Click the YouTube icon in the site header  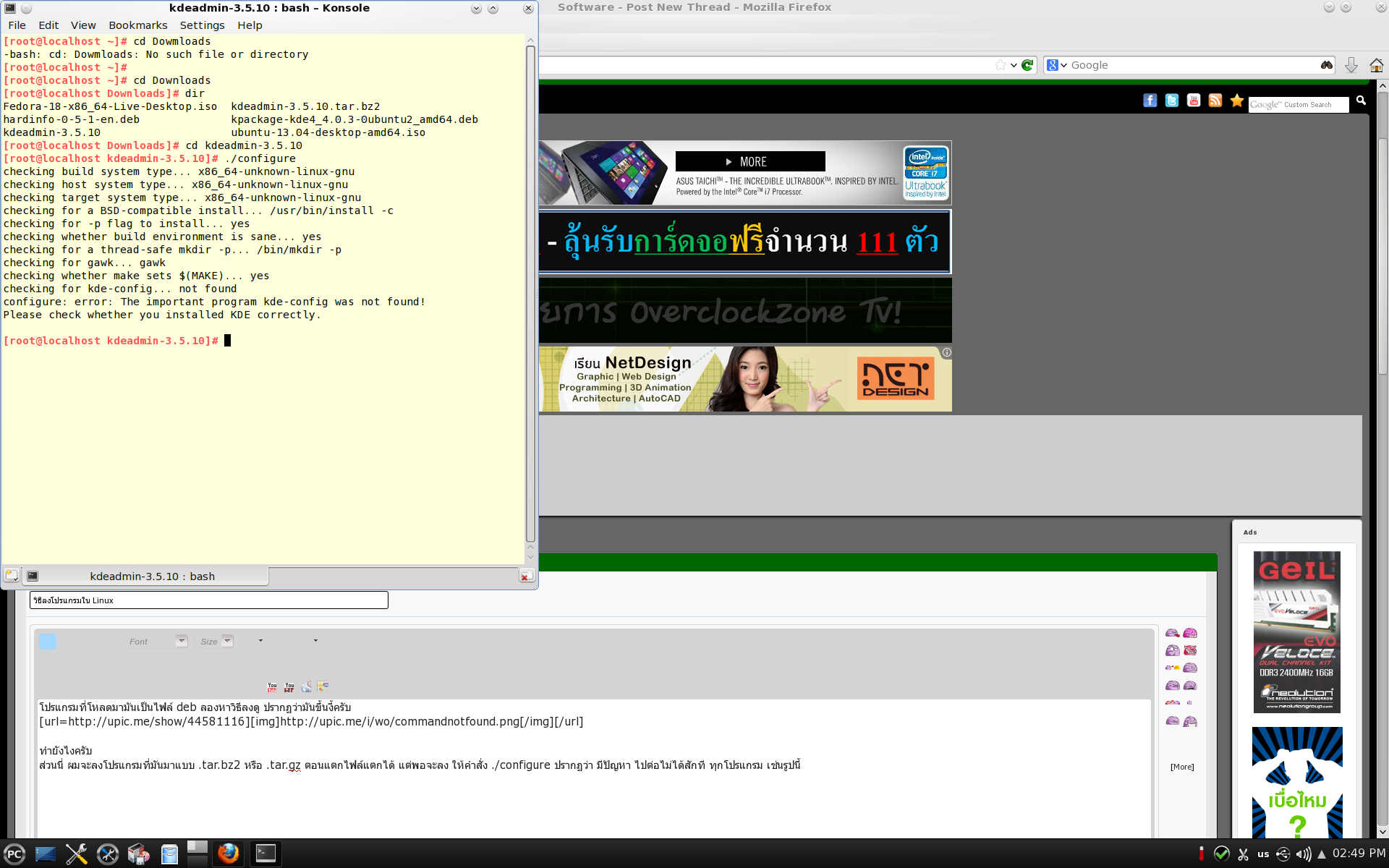tap(1194, 101)
